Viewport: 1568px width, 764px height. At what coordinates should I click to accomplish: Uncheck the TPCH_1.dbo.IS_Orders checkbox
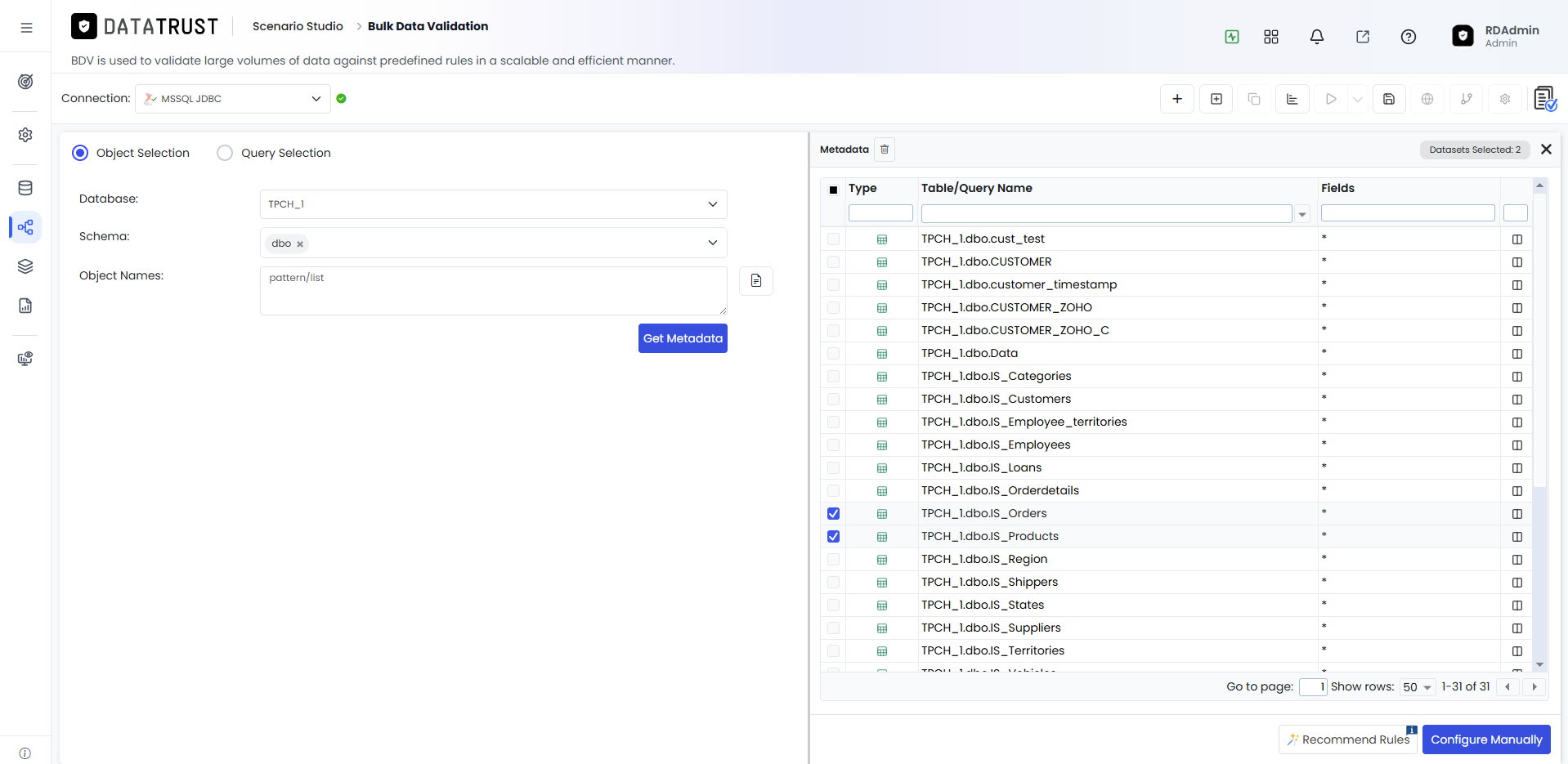click(x=833, y=514)
